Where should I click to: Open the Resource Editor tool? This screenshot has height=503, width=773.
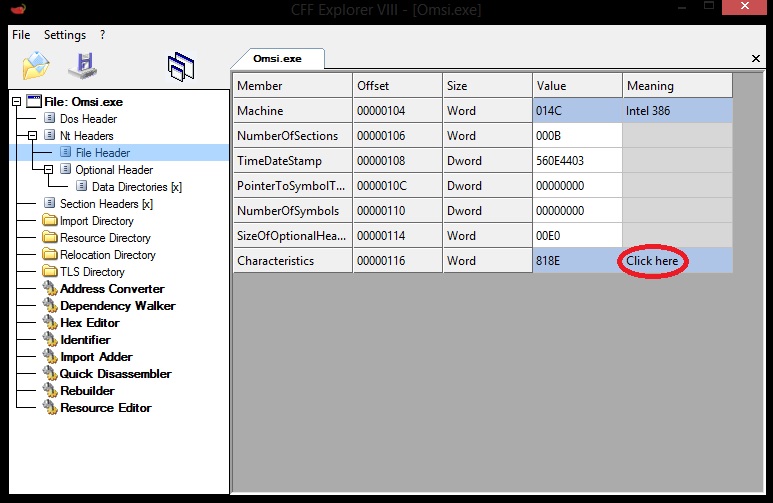105,408
